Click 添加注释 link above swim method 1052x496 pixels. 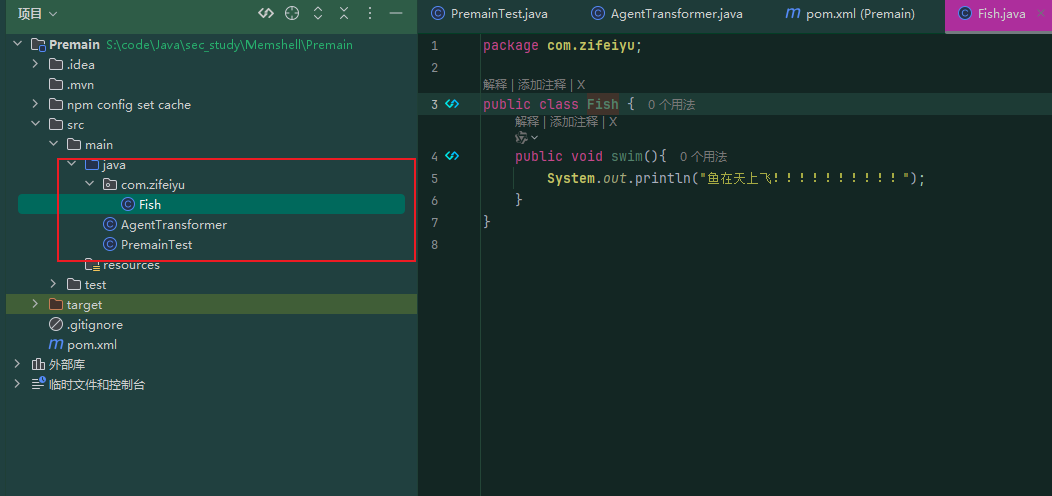pyautogui.click(x=574, y=121)
